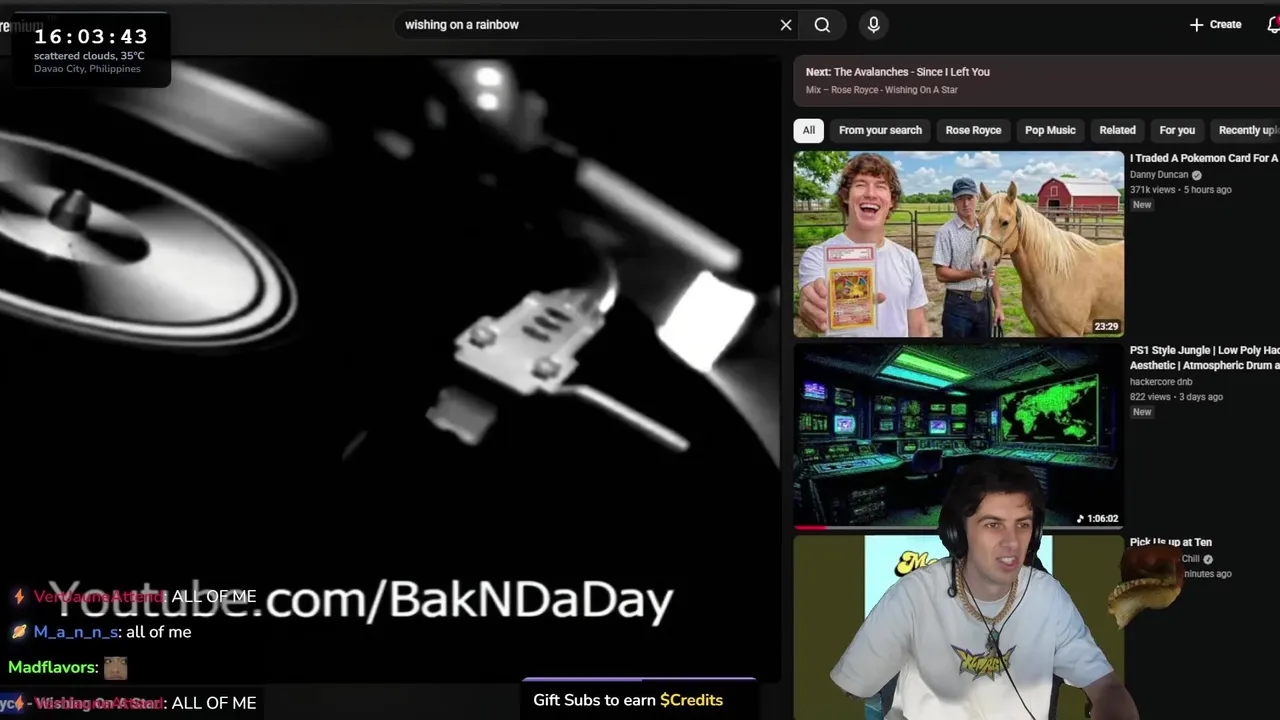Viewport: 1280px width, 720px height.
Task: Open Danny Duncan channel link
Action: (x=1159, y=175)
